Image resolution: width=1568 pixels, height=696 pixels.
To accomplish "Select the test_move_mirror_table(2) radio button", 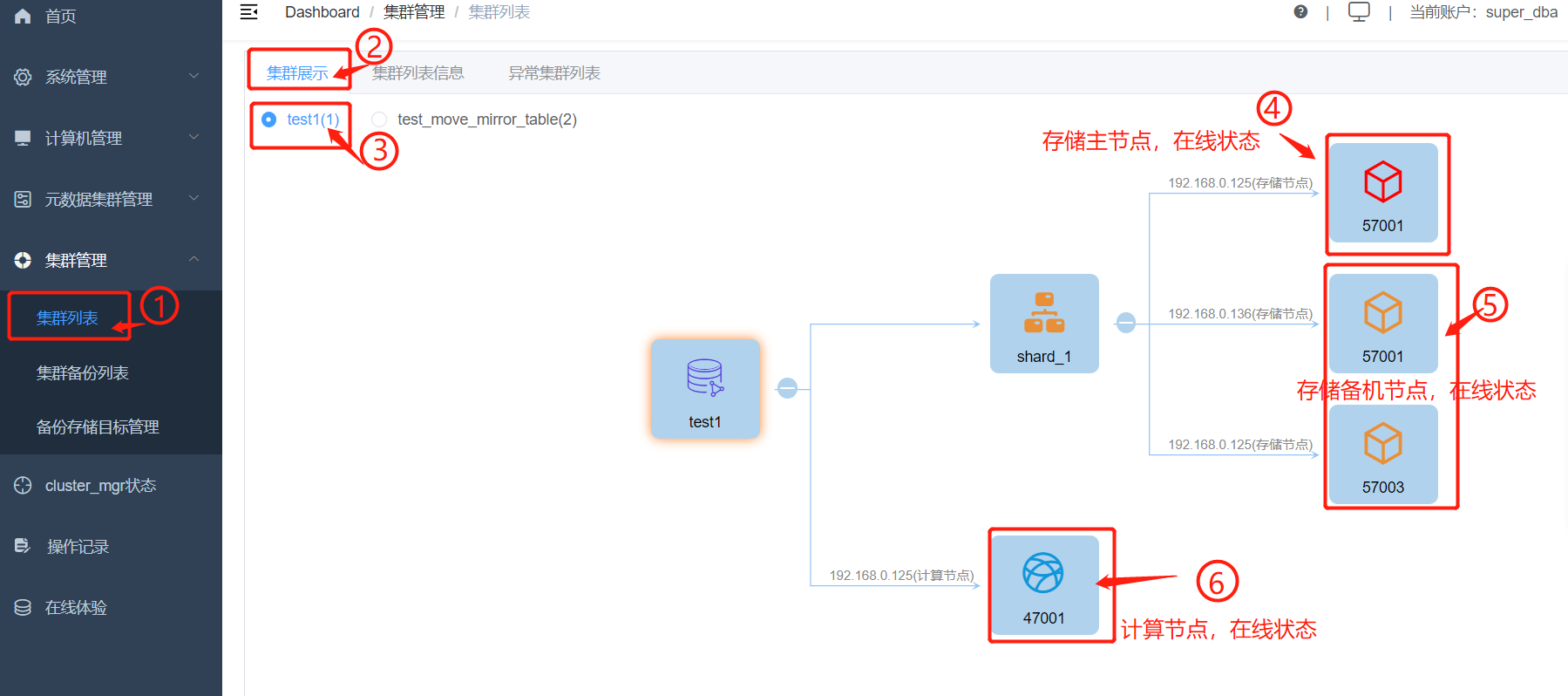I will coord(379,119).
